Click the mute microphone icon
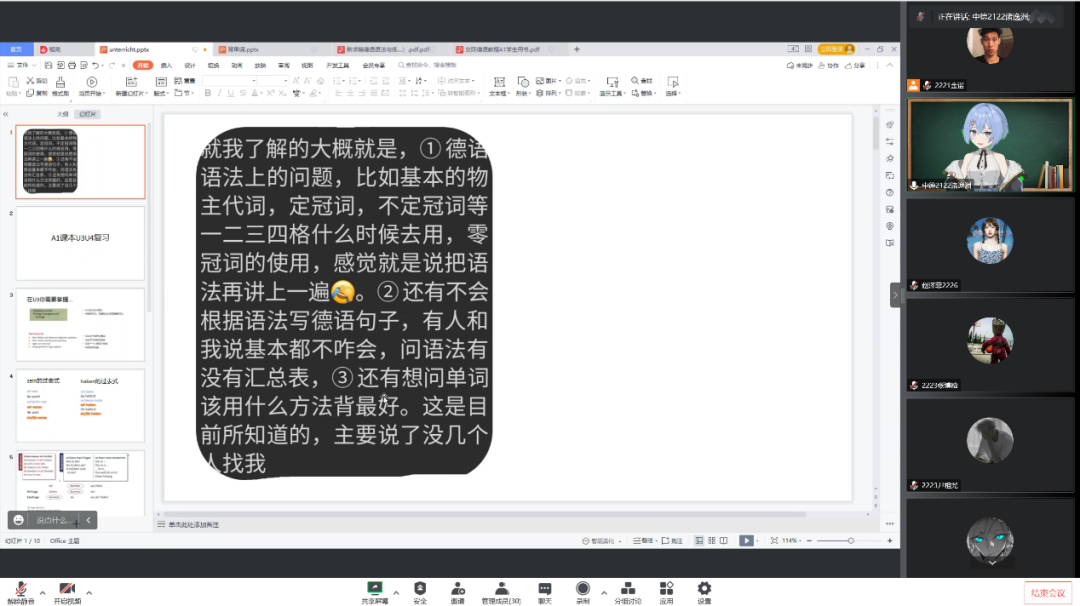The width and height of the screenshot is (1080, 606). pyautogui.click(x=19, y=588)
